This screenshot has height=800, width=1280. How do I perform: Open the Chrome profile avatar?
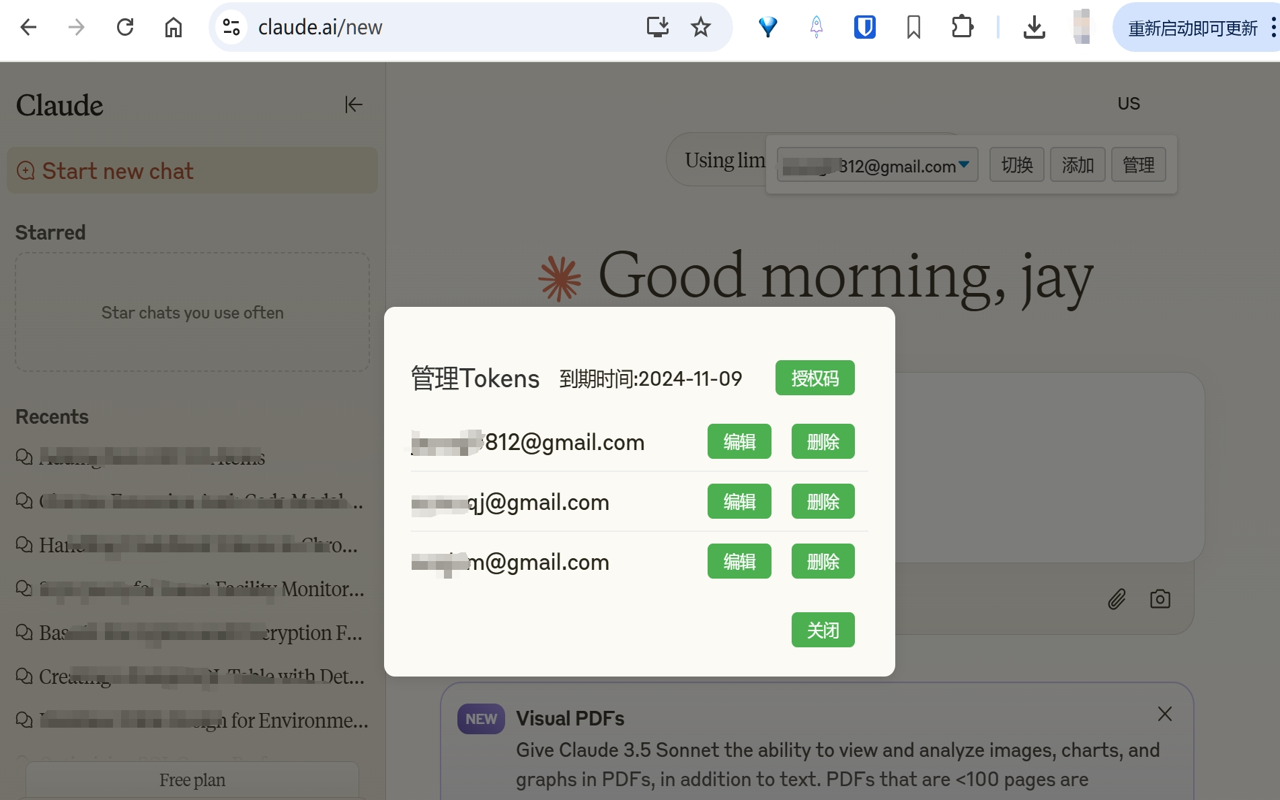[1082, 27]
